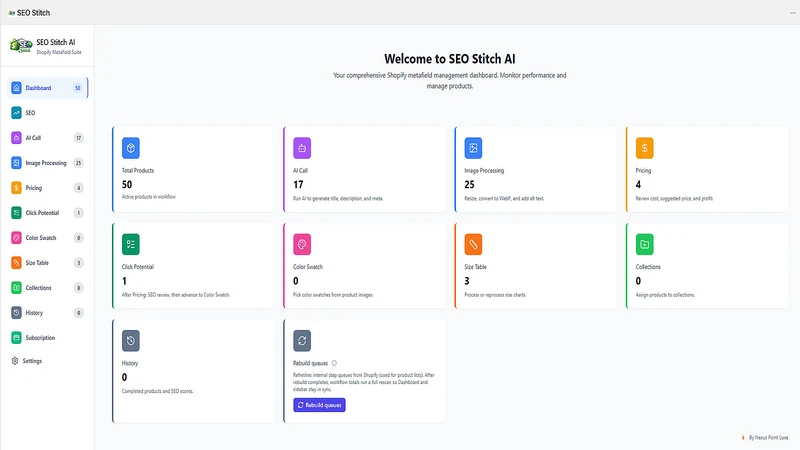Click the Image Processing count badge 25
The height and width of the screenshot is (450, 800).
coord(79,163)
